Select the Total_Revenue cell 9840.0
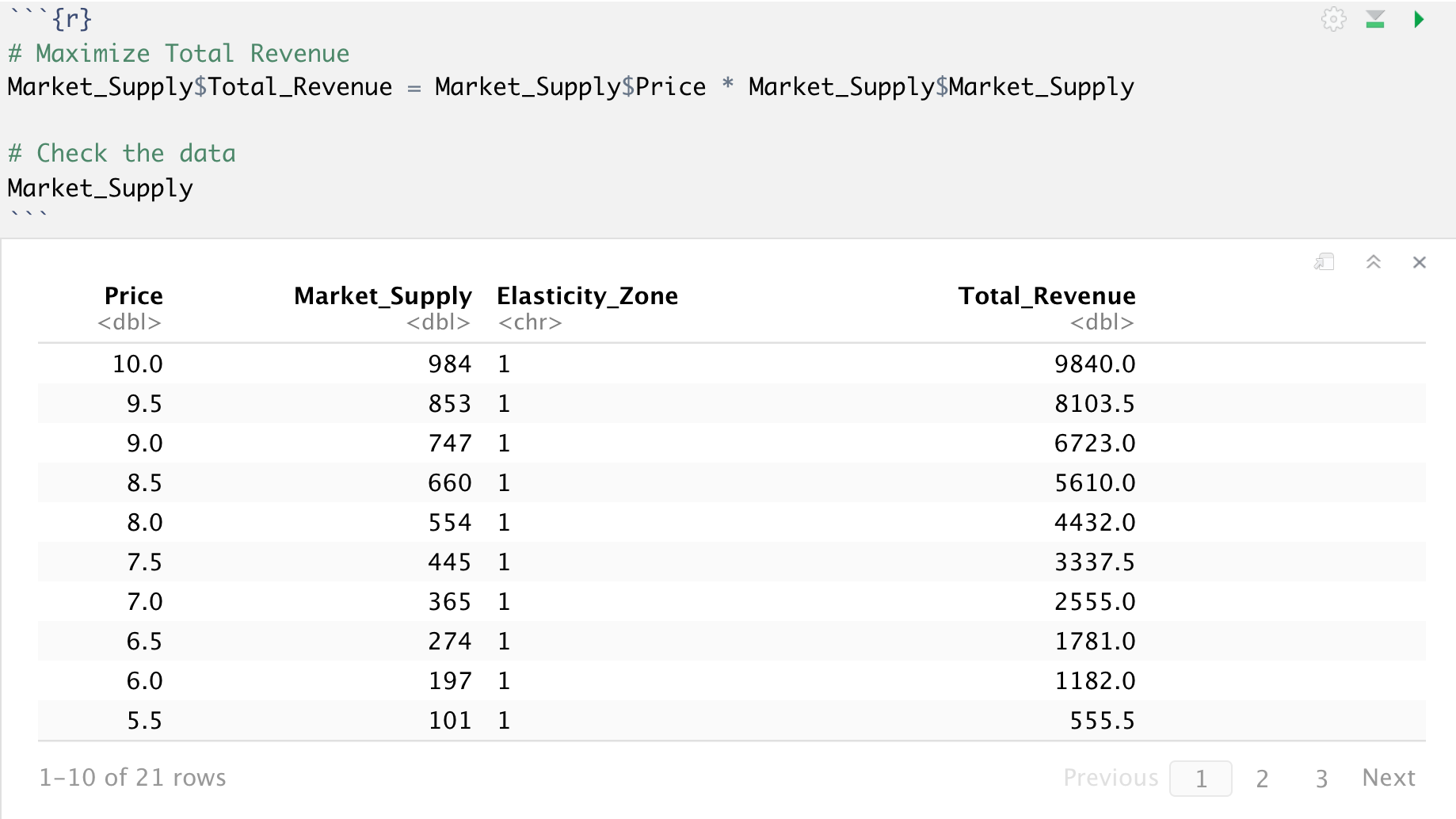The image size is (1456, 819). (1094, 364)
